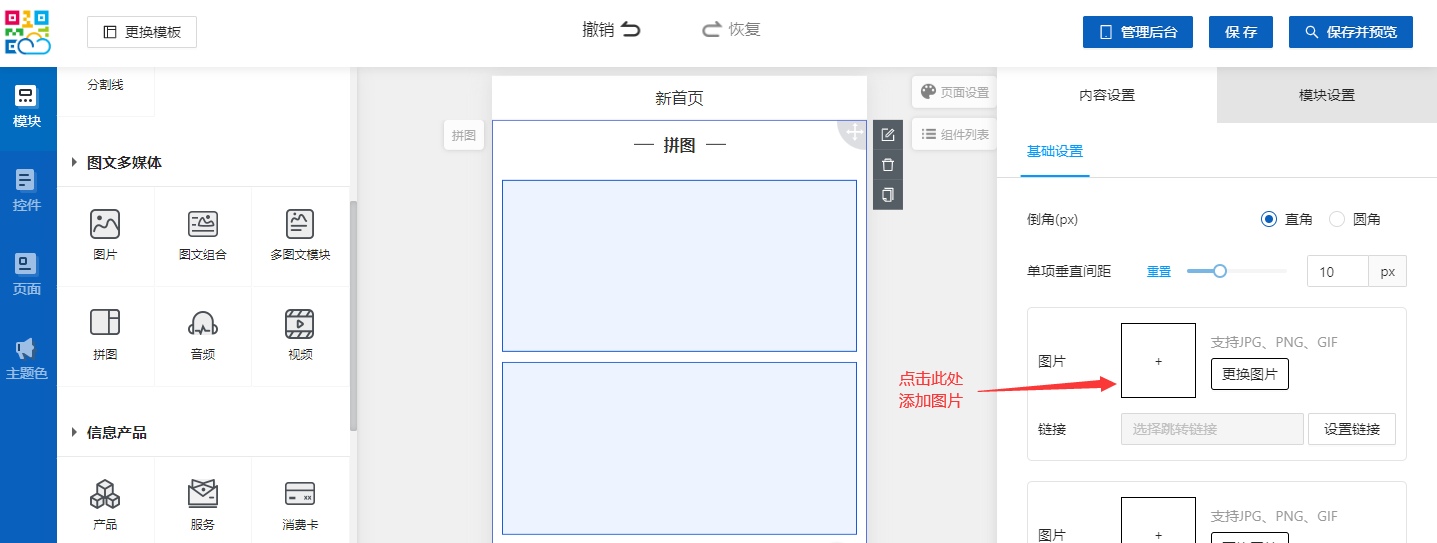Select the 图文组合 module icon
1437x543 pixels.
click(203, 224)
